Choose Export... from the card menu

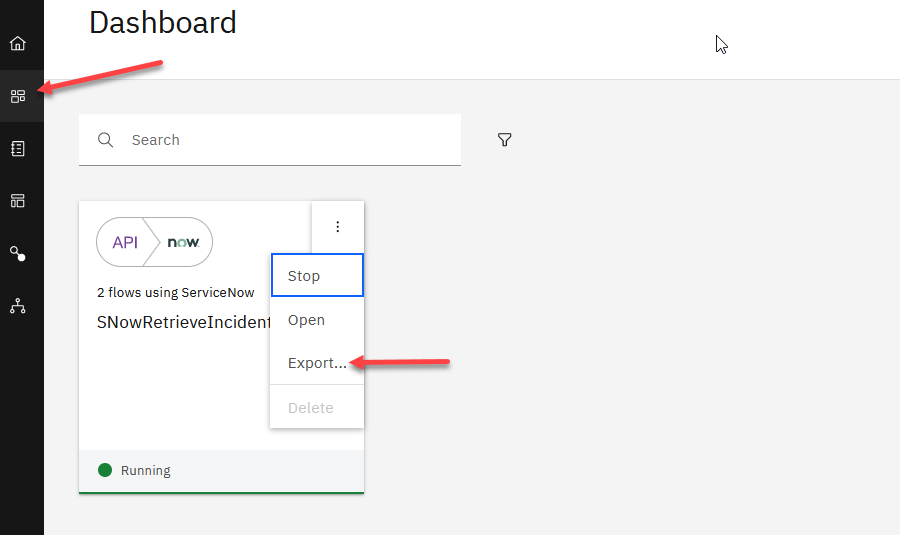coord(316,363)
